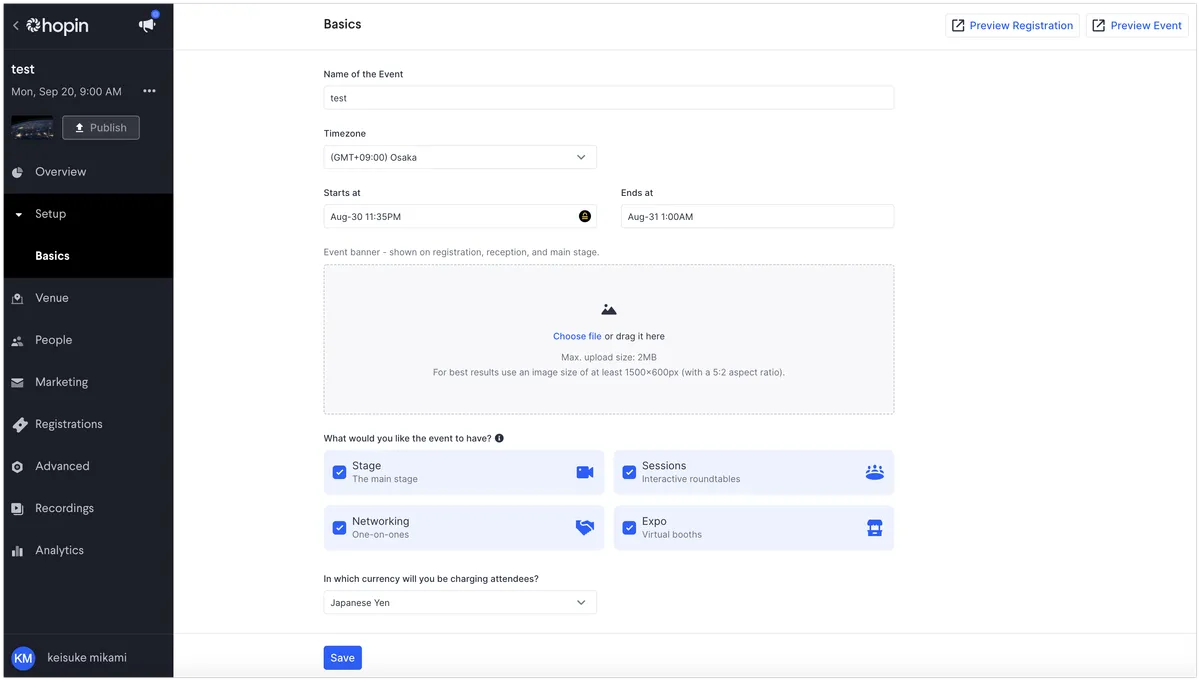Collapse the Setup section arrow
Viewport: 1200px width, 681px height.
(x=18, y=214)
